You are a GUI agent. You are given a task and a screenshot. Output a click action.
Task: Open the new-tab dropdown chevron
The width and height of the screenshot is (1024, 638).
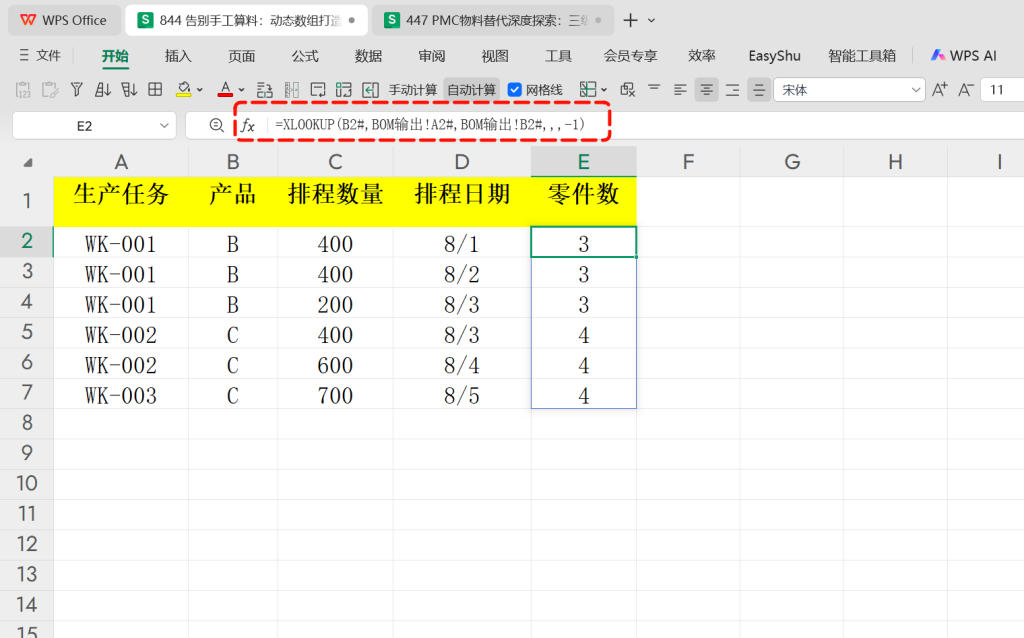(x=652, y=21)
